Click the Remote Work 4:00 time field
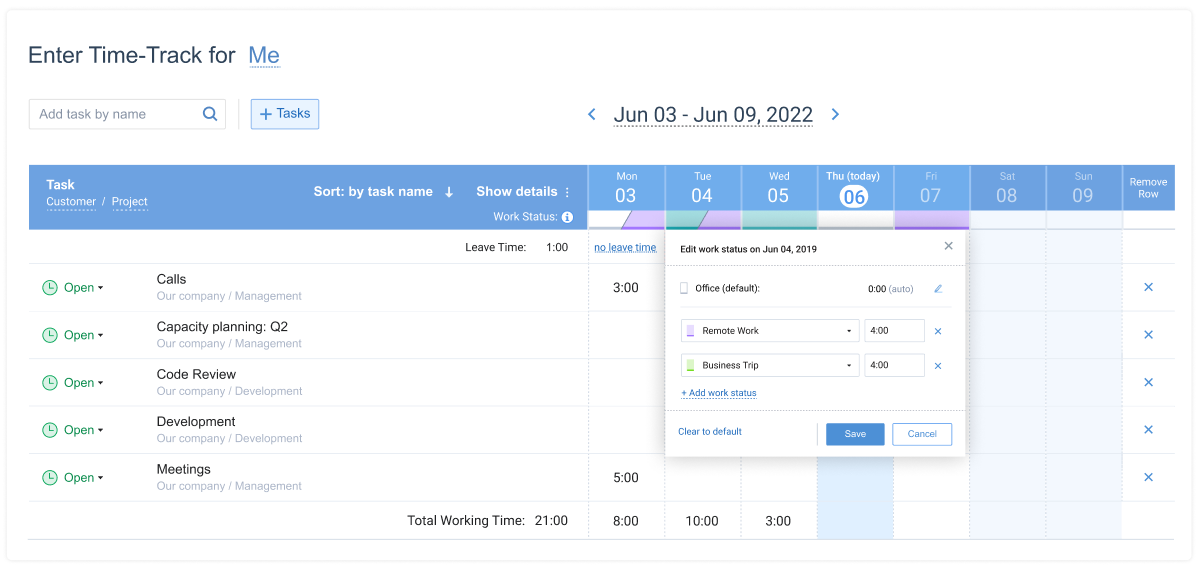The width and height of the screenshot is (1200, 573). (x=894, y=331)
